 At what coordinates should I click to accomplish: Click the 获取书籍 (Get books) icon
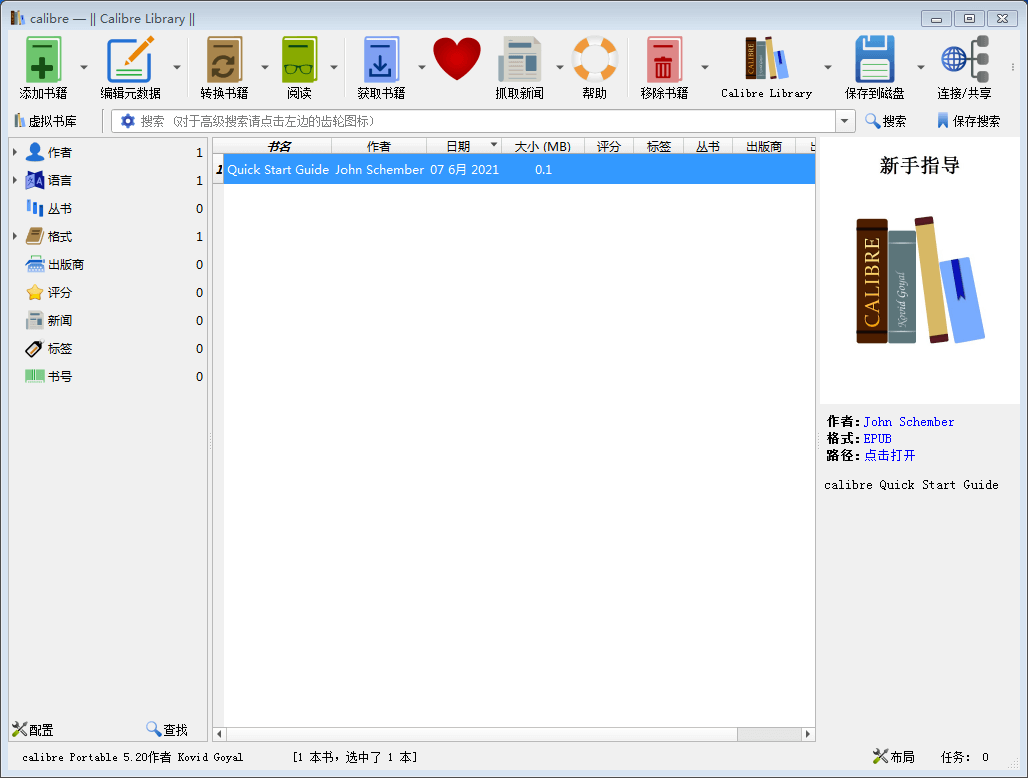(381, 60)
